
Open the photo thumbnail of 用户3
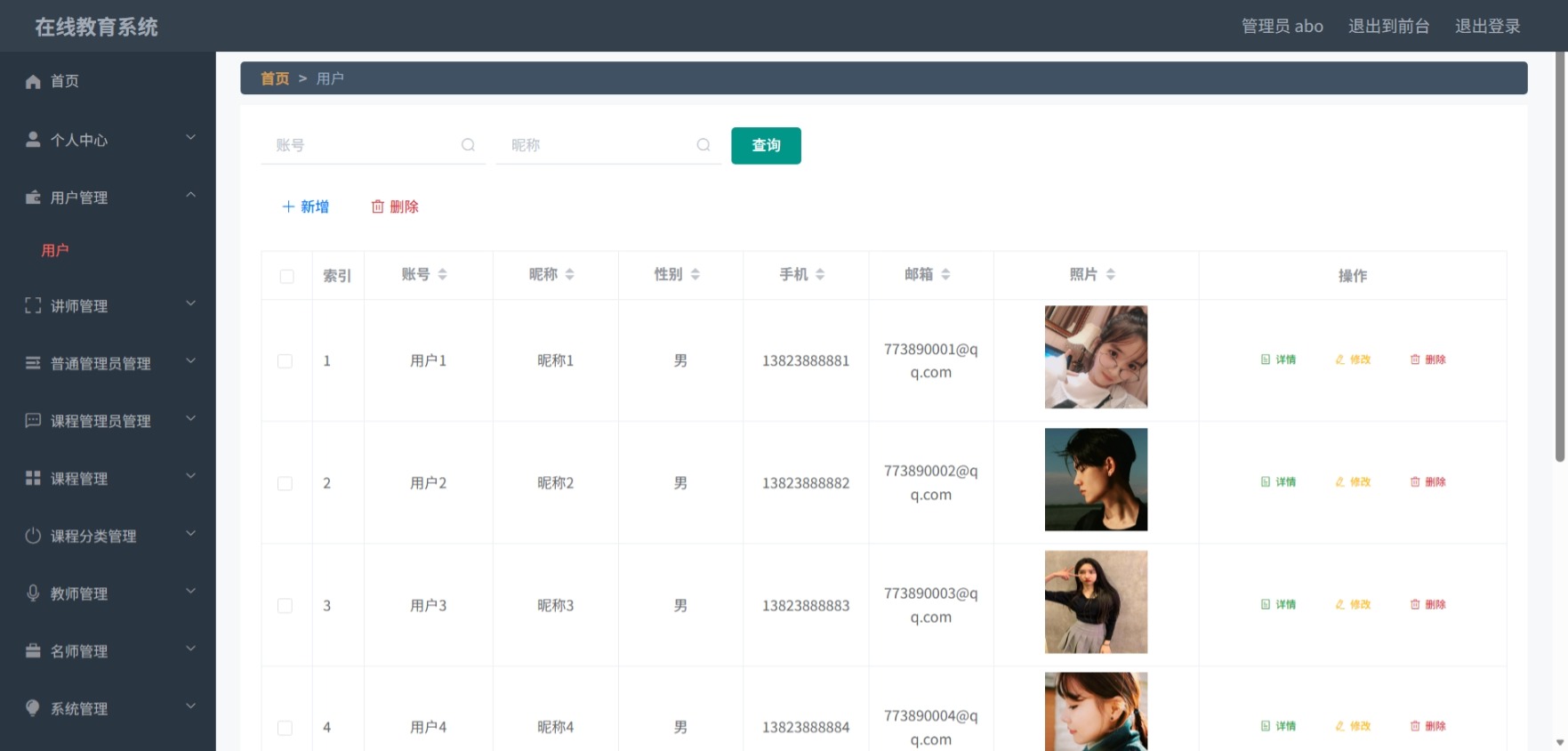click(x=1096, y=602)
